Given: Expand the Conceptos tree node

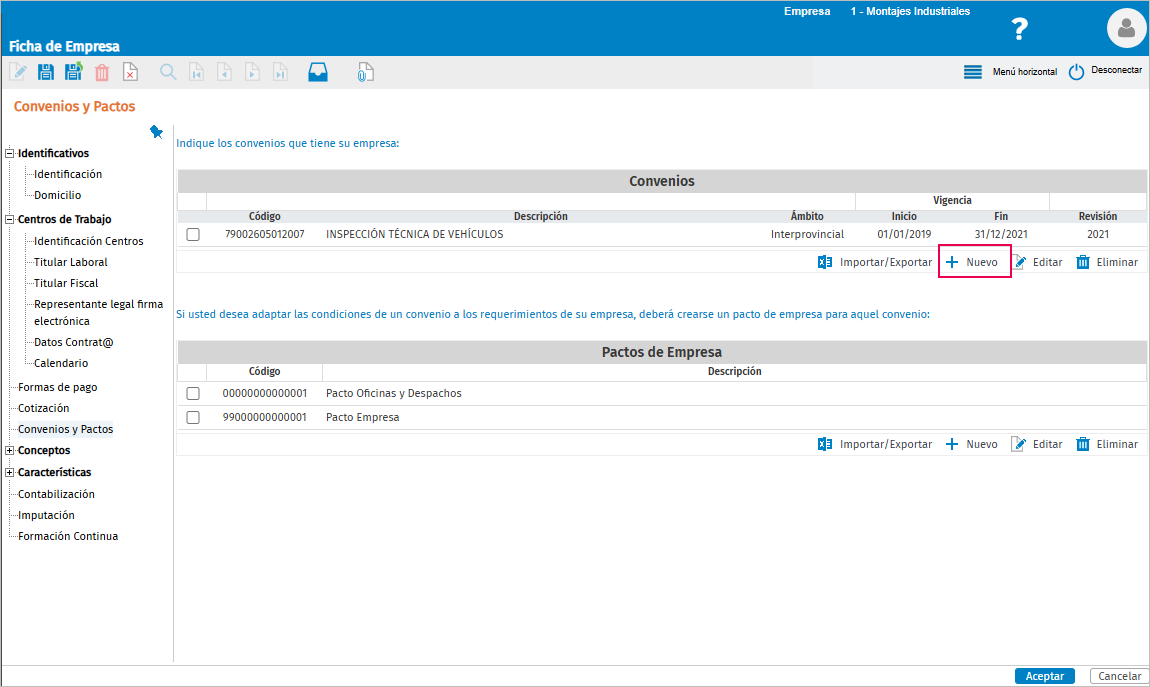Looking at the screenshot, I should coord(10,450).
